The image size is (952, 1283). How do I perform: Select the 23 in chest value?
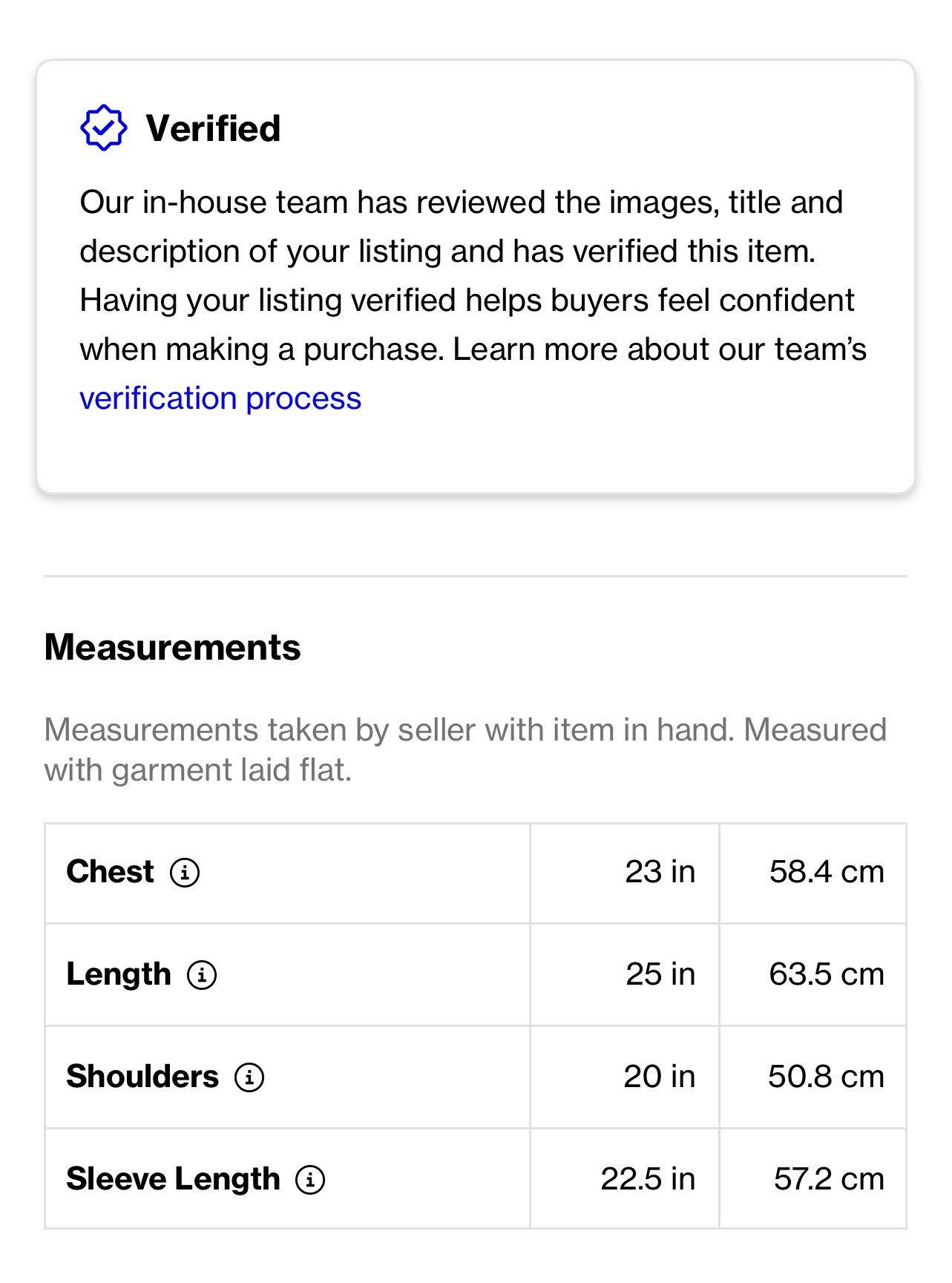(x=660, y=872)
